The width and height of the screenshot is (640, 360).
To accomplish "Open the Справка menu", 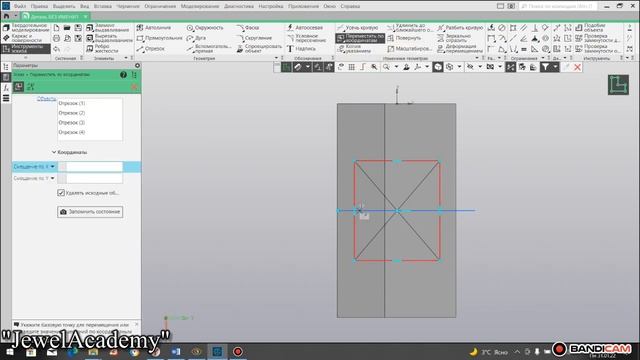I will coord(350,6).
